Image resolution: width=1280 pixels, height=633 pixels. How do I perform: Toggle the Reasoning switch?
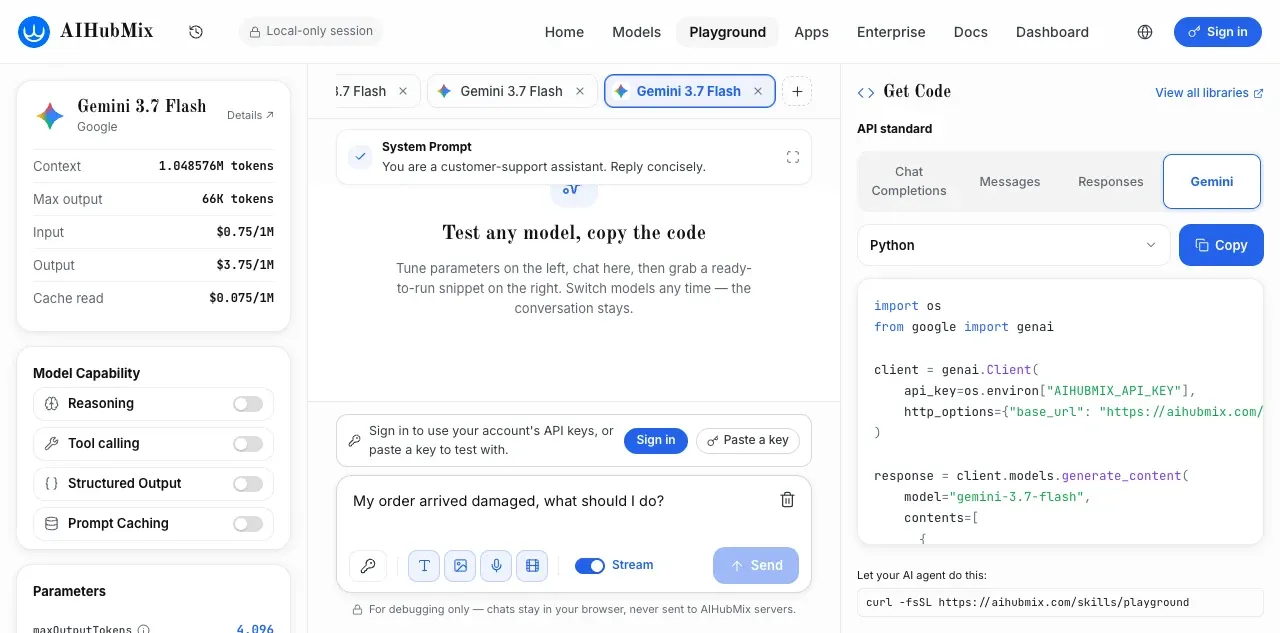248,404
